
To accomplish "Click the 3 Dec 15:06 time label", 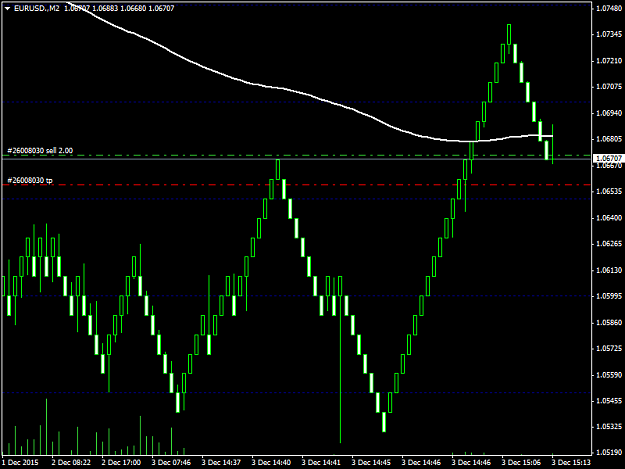I will pyautogui.click(x=521, y=463).
